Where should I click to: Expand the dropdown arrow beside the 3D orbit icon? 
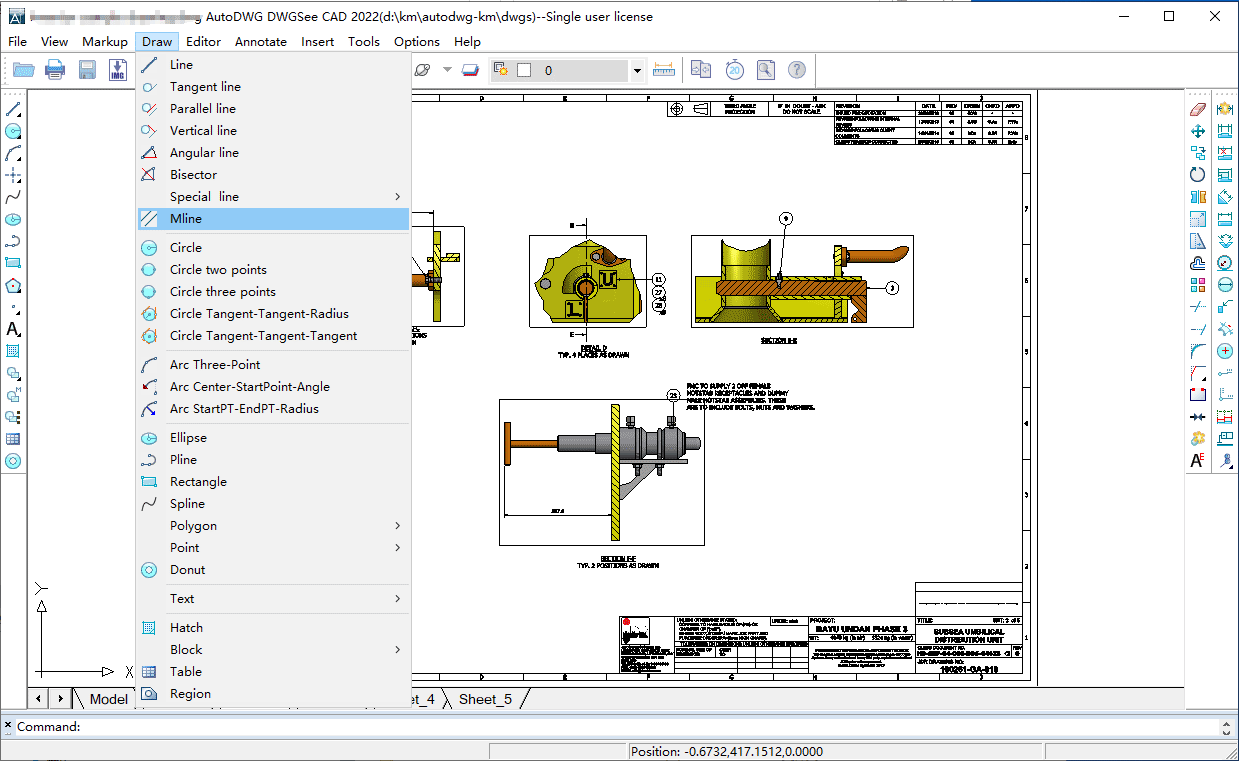click(x=447, y=70)
